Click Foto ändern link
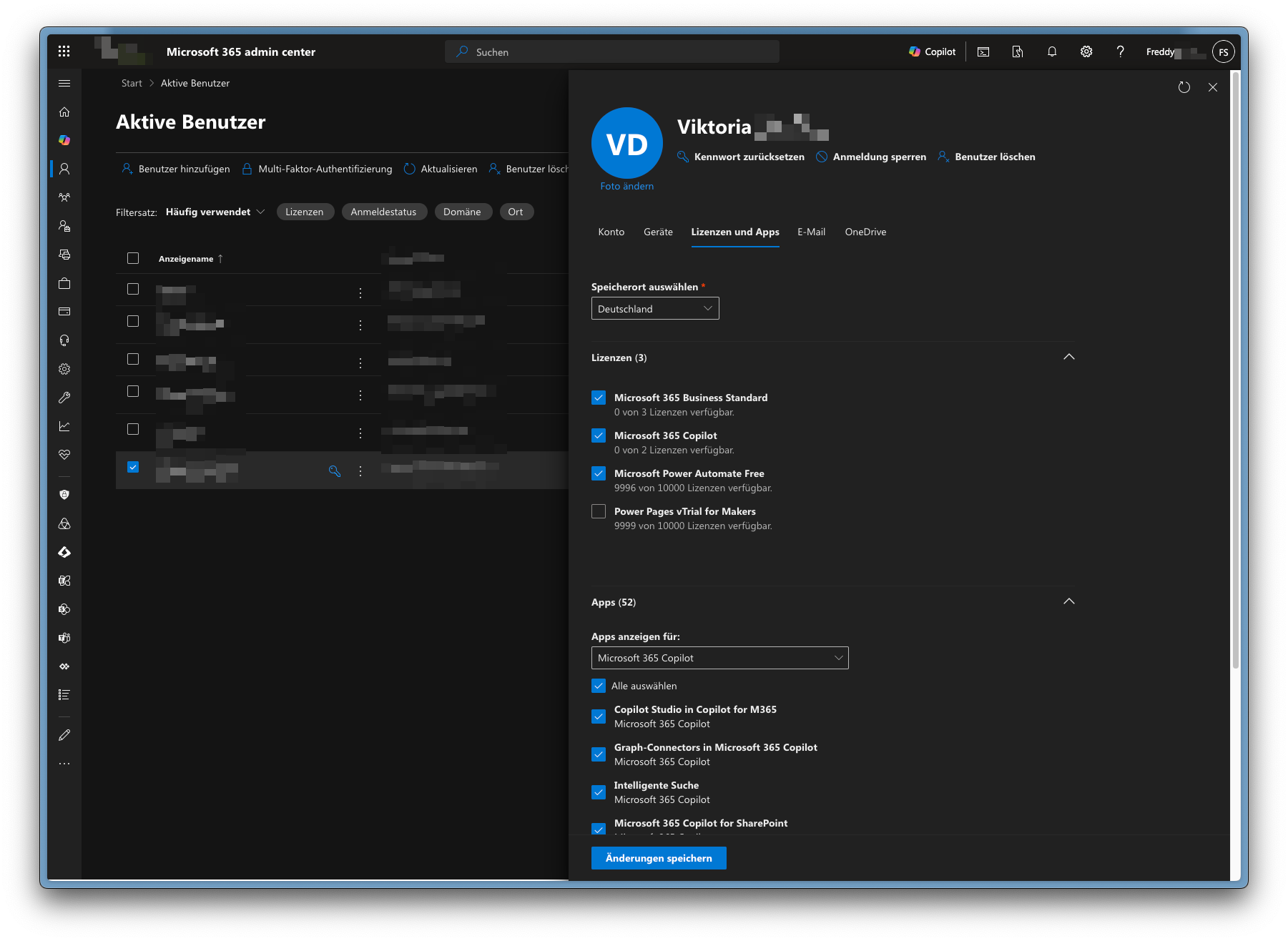The height and width of the screenshot is (941, 1288). click(627, 186)
